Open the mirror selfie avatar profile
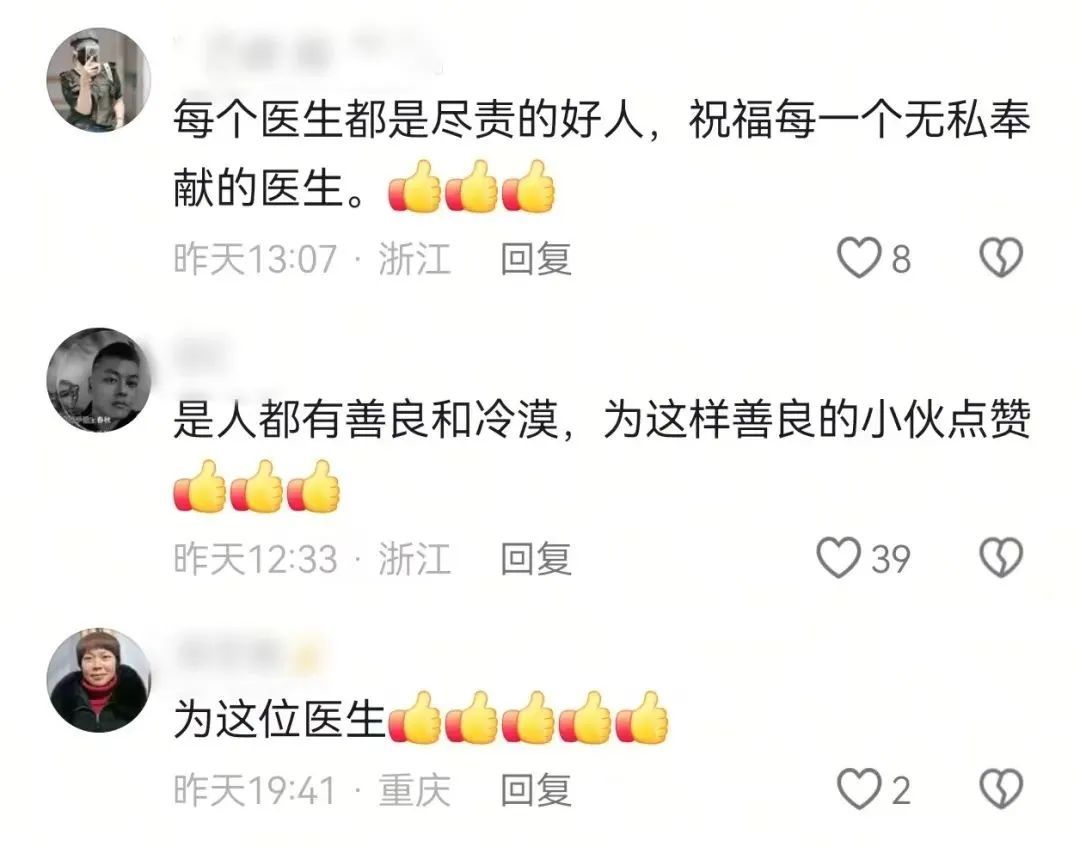This screenshot has width=1080, height=848. (98, 79)
